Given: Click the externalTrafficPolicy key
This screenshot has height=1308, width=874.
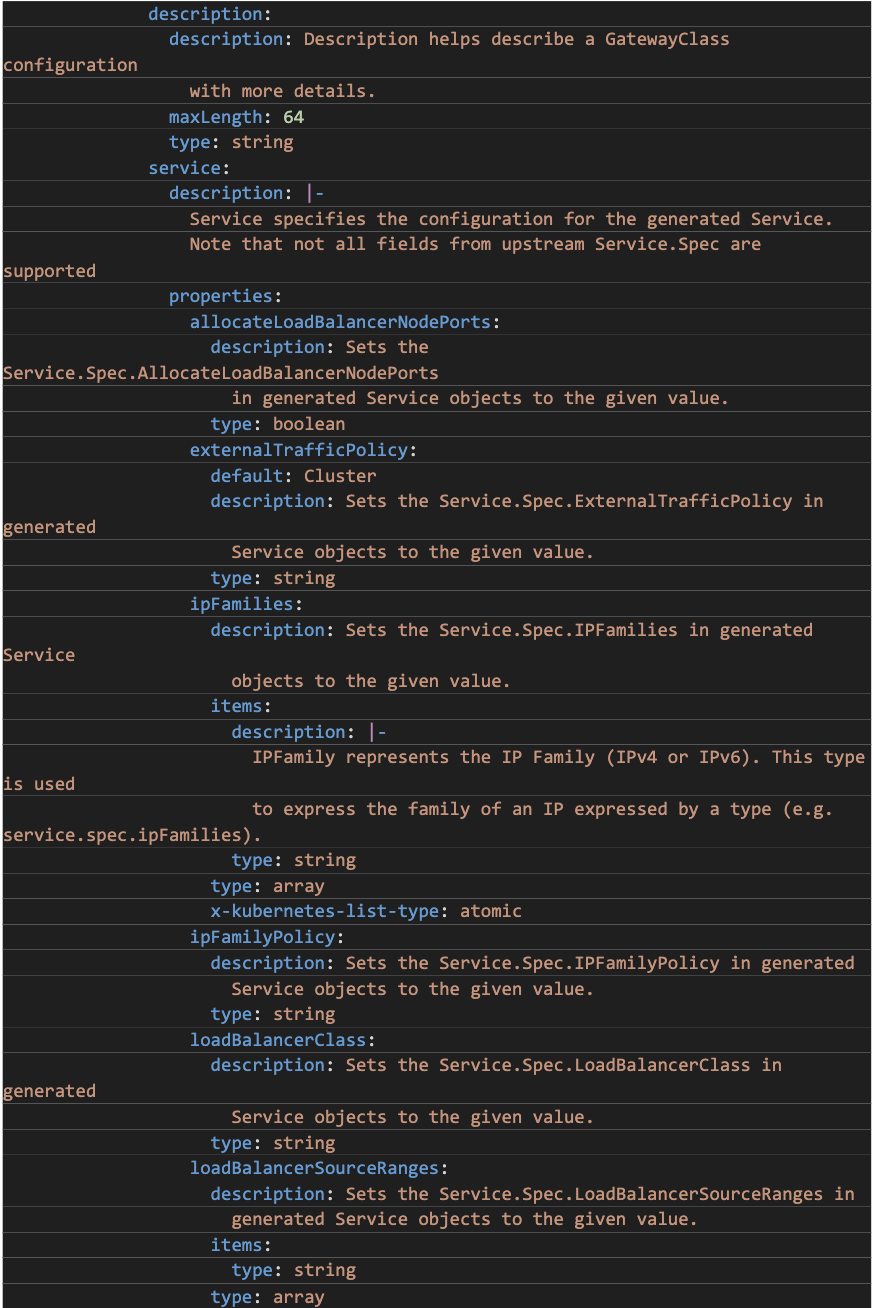Looking at the screenshot, I should coord(299,450).
